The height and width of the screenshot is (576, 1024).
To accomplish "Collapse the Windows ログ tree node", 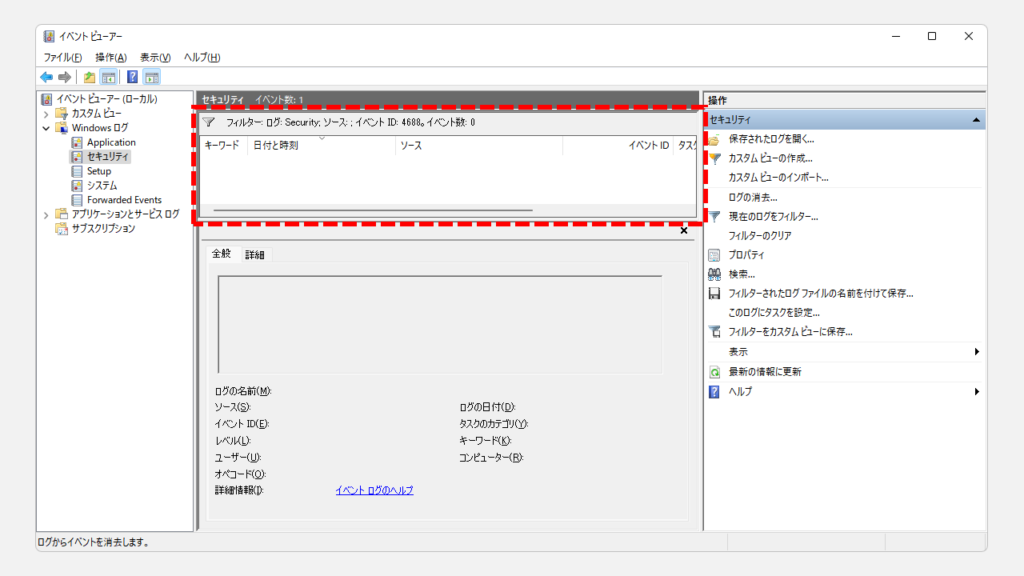I will [x=46, y=128].
